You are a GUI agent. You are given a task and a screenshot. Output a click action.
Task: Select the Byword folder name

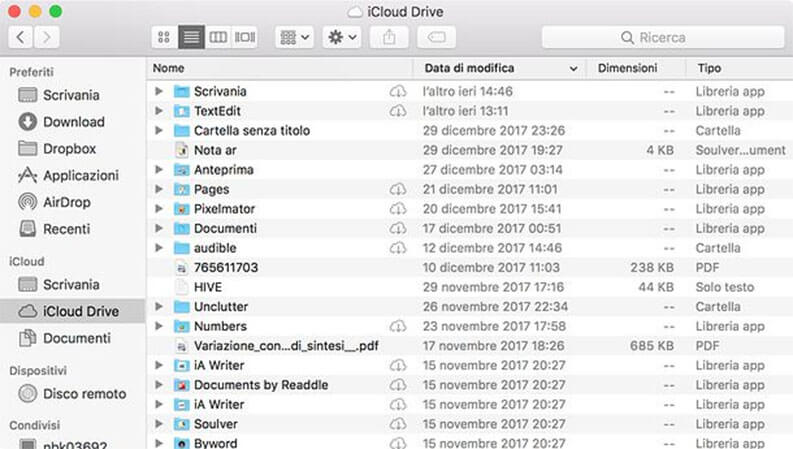point(215,443)
